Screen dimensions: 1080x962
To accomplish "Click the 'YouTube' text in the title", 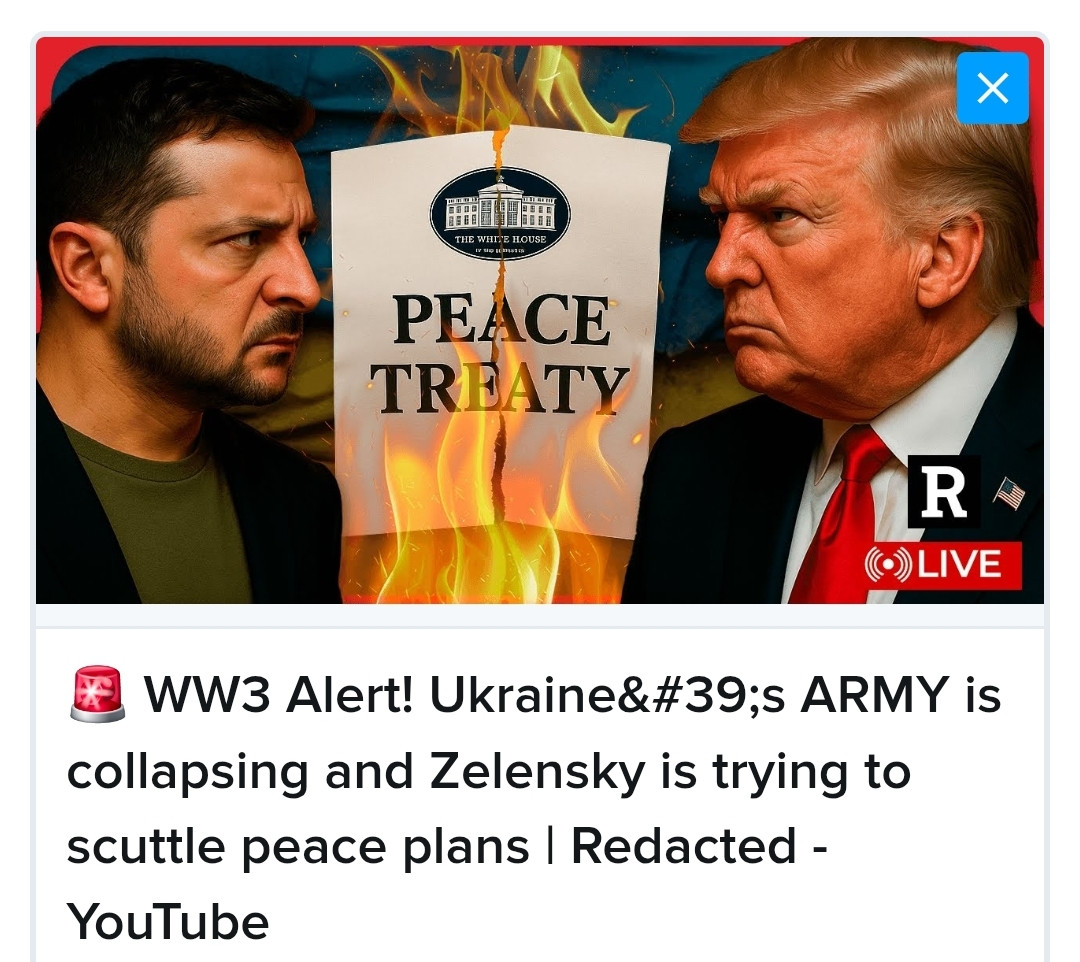I will point(167,921).
